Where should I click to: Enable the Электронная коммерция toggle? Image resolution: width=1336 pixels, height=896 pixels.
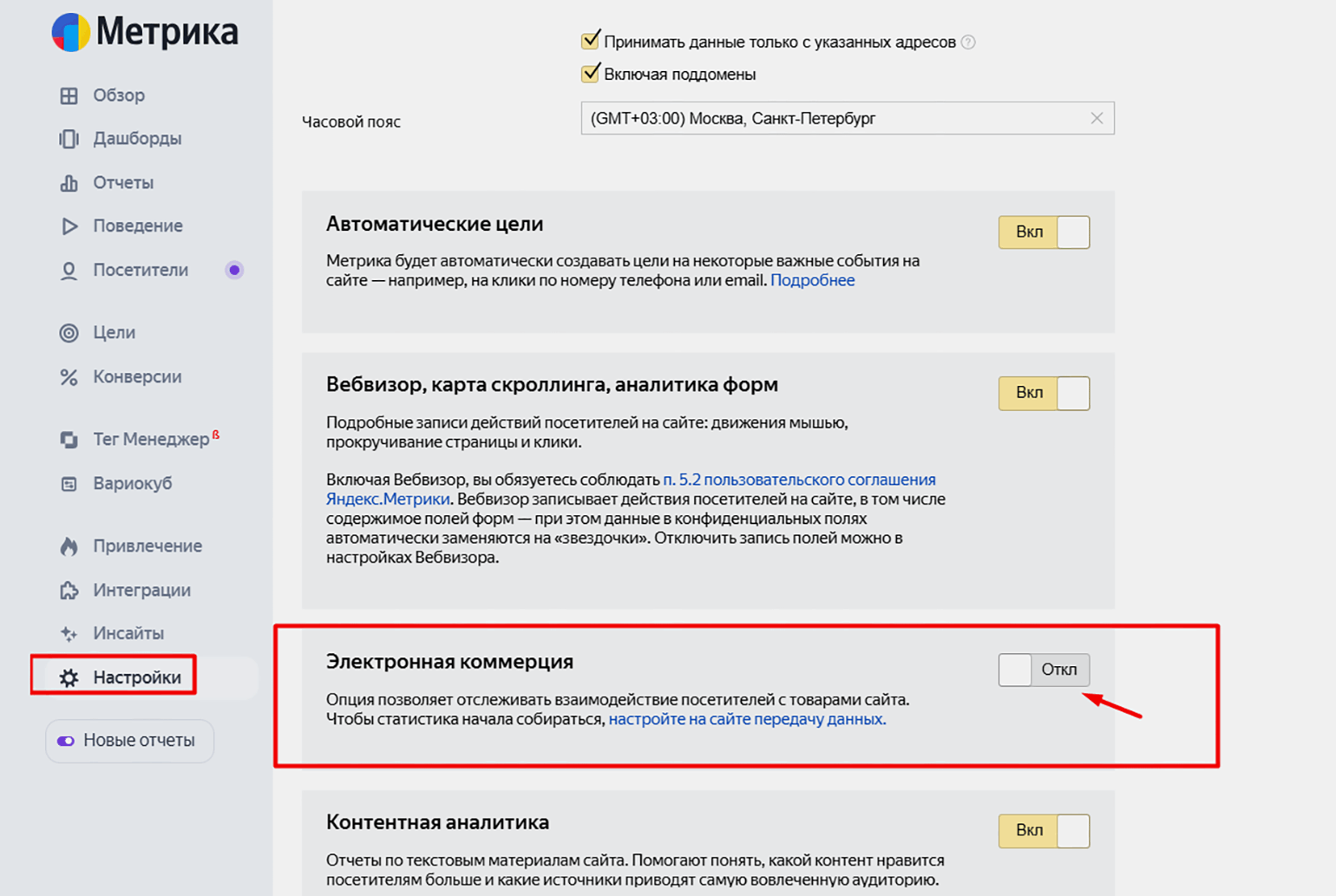click(1044, 670)
